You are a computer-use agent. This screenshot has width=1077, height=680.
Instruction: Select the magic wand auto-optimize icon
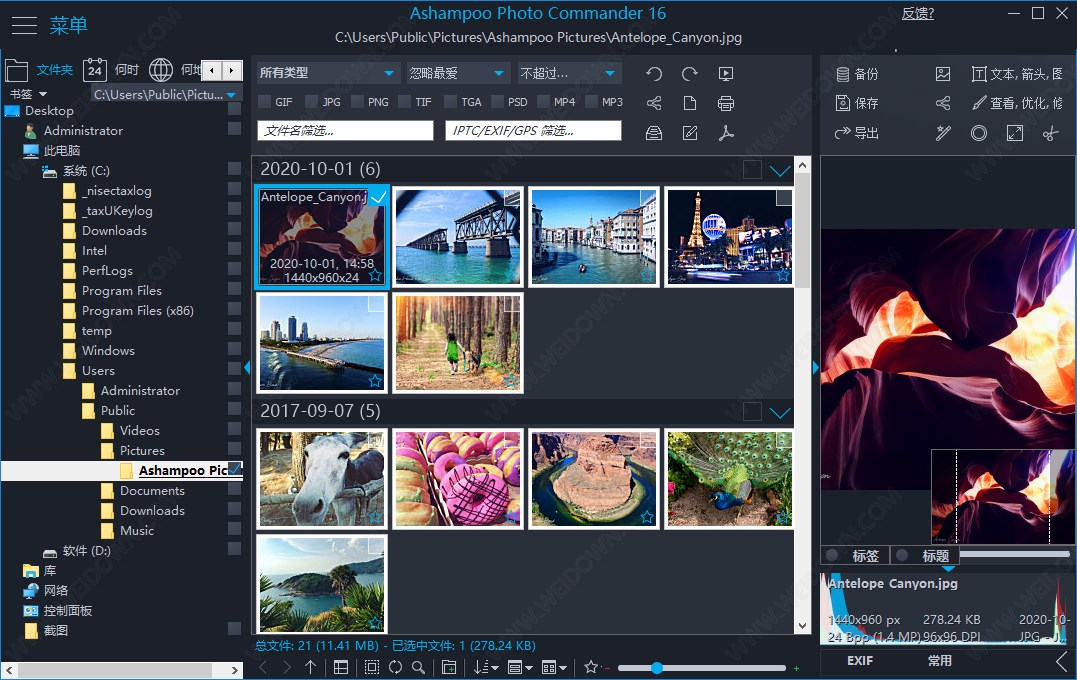[943, 134]
